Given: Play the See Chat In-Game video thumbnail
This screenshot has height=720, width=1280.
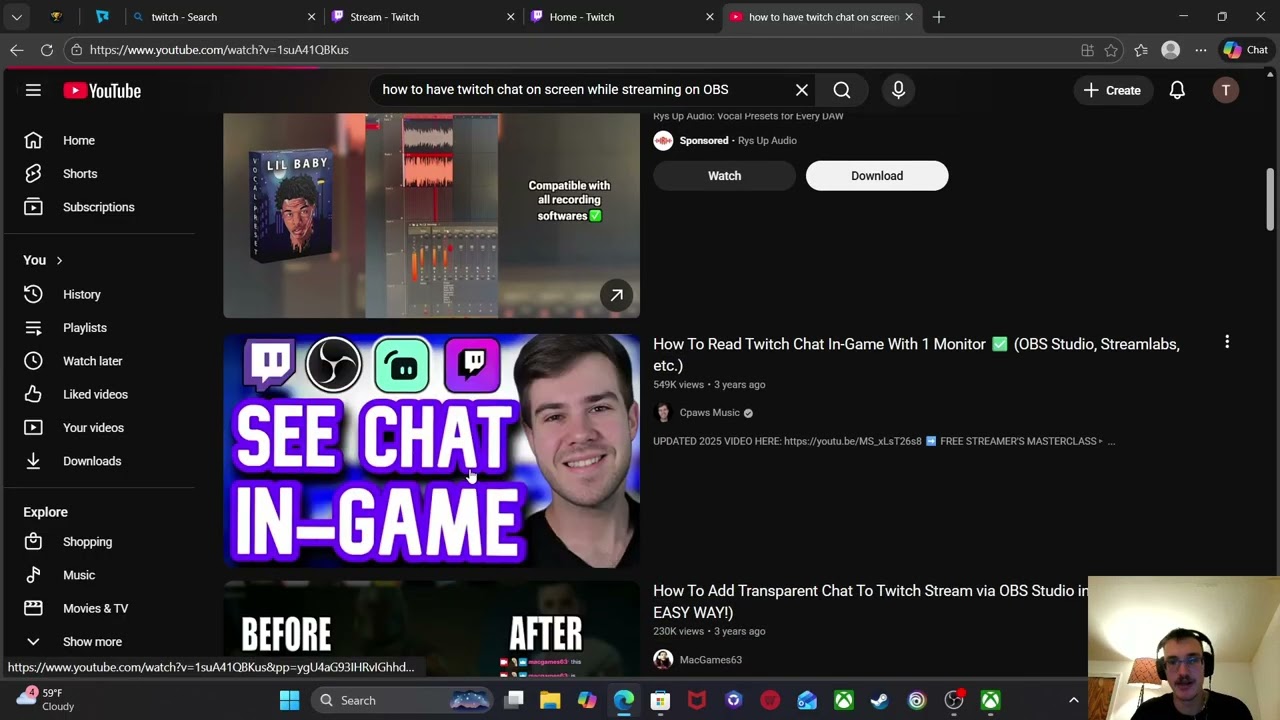Looking at the screenshot, I should tap(431, 451).
